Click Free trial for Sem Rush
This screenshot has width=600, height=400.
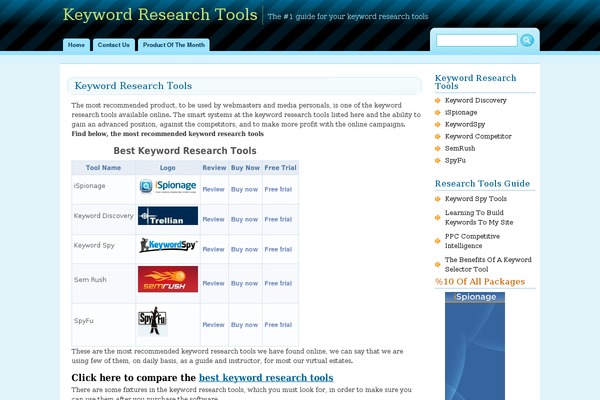click(x=278, y=283)
